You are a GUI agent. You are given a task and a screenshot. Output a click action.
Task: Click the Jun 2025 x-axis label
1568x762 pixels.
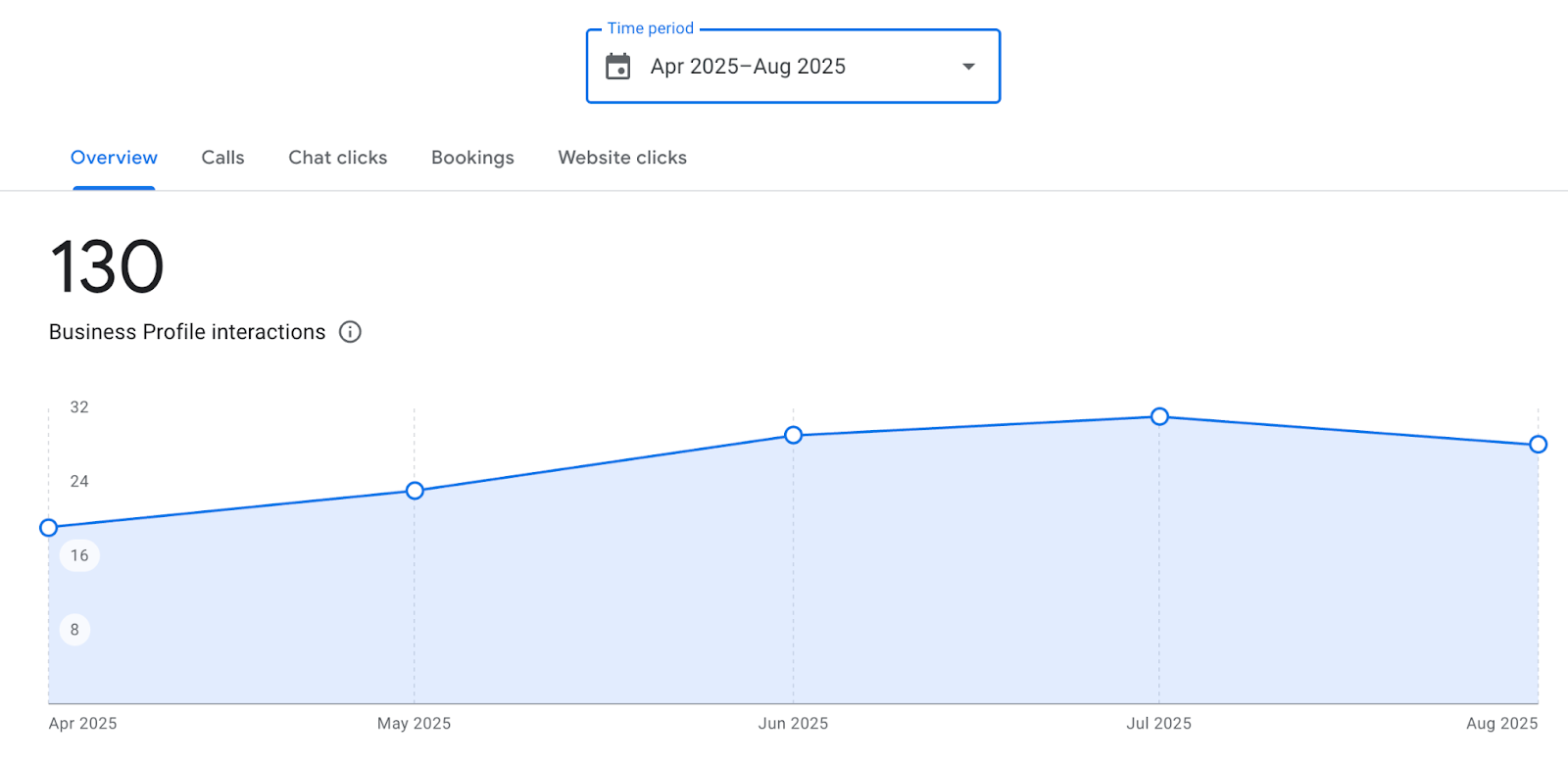[x=793, y=724]
